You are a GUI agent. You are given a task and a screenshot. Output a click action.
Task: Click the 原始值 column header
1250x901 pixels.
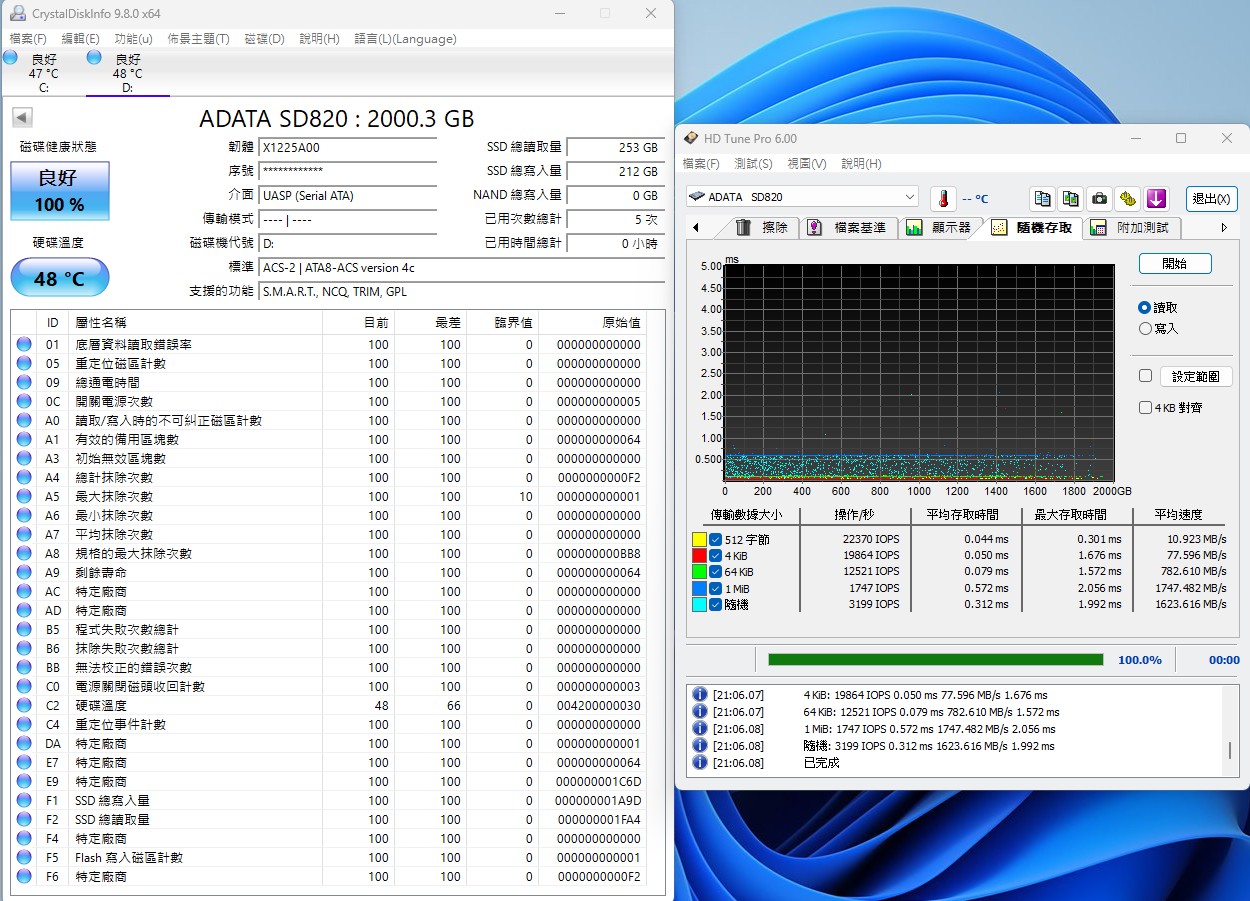[x=620, y=322]
